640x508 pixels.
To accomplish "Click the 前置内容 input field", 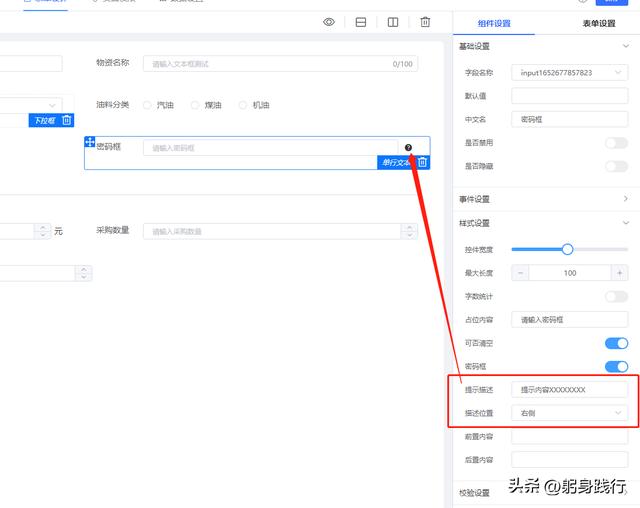I will [x=569, y=436].
